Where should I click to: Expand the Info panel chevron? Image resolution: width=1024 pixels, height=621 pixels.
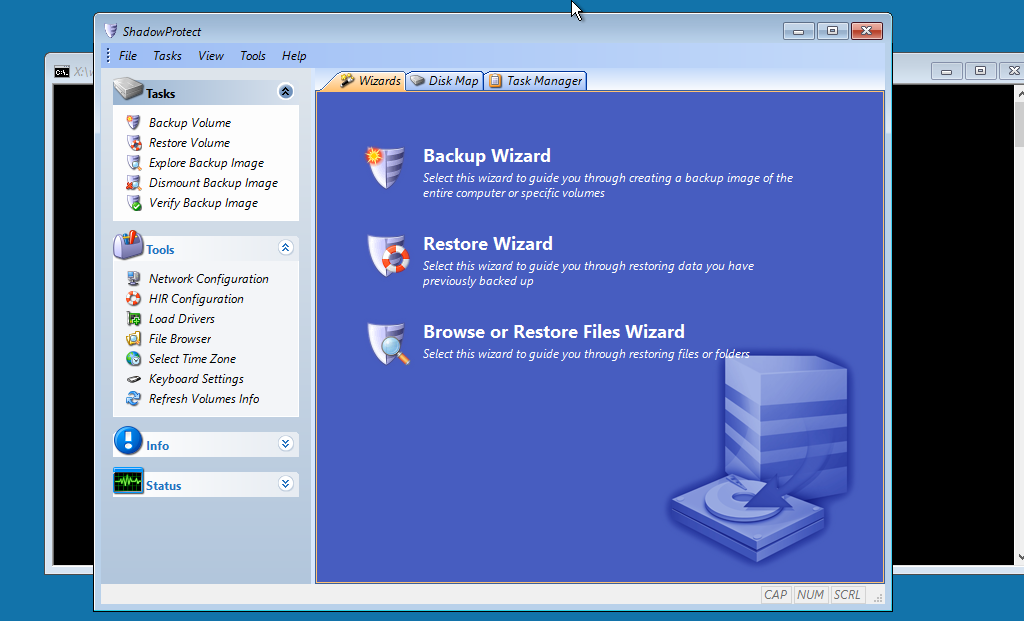285,444
